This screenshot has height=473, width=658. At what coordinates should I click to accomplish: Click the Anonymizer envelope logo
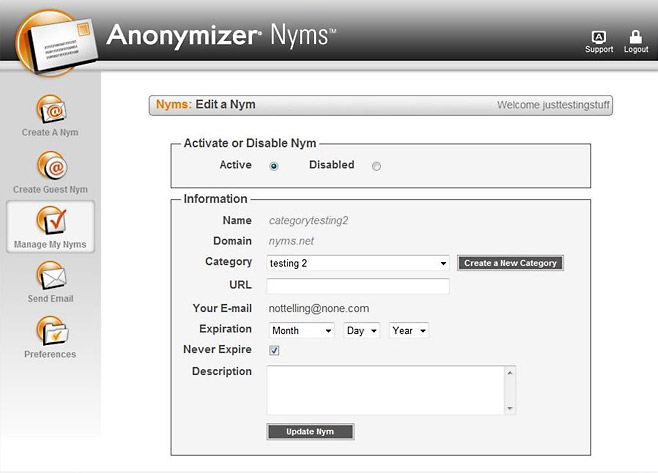pos(50,41)
